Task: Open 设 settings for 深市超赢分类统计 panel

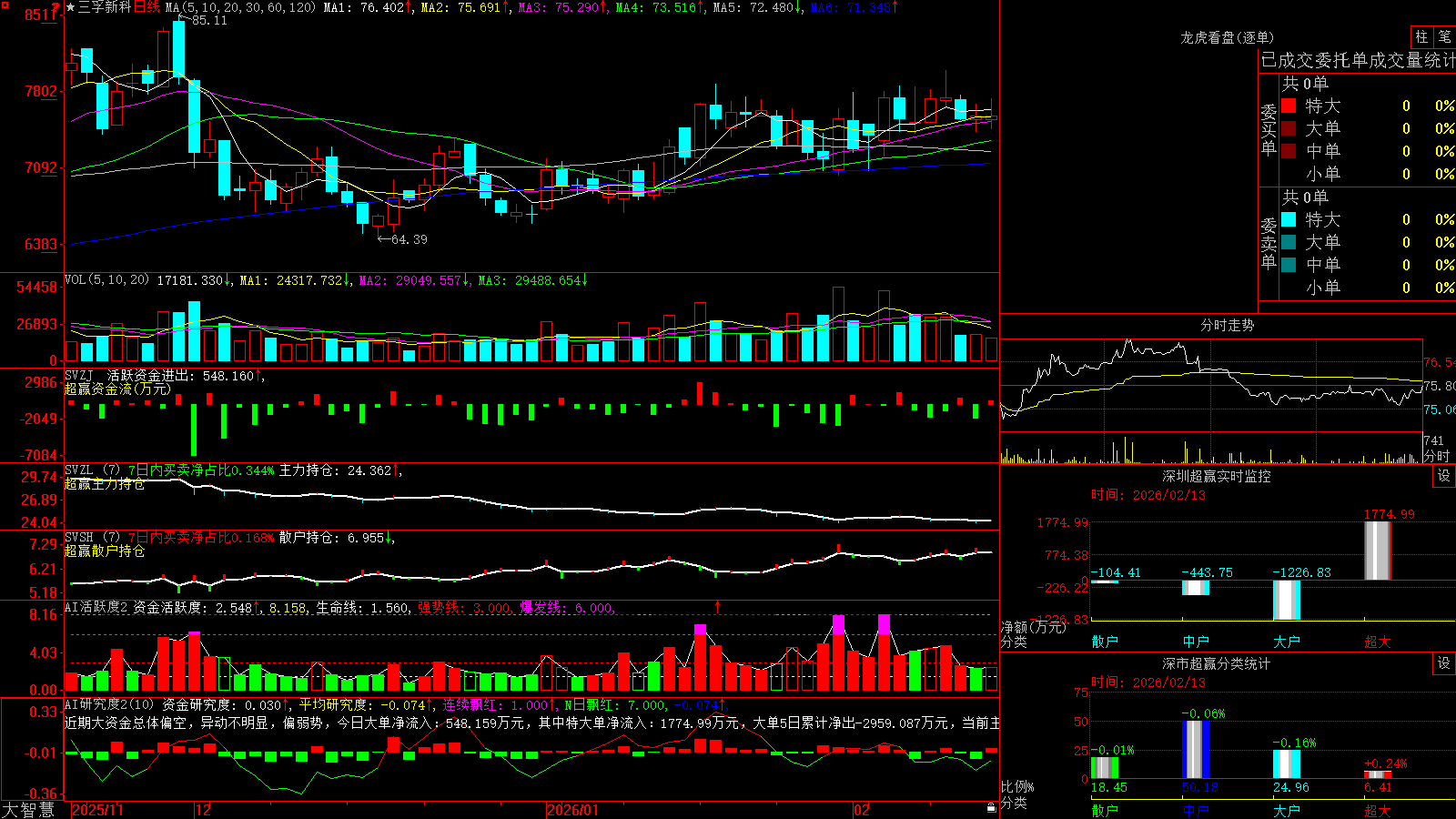Action: [1444, 663]
